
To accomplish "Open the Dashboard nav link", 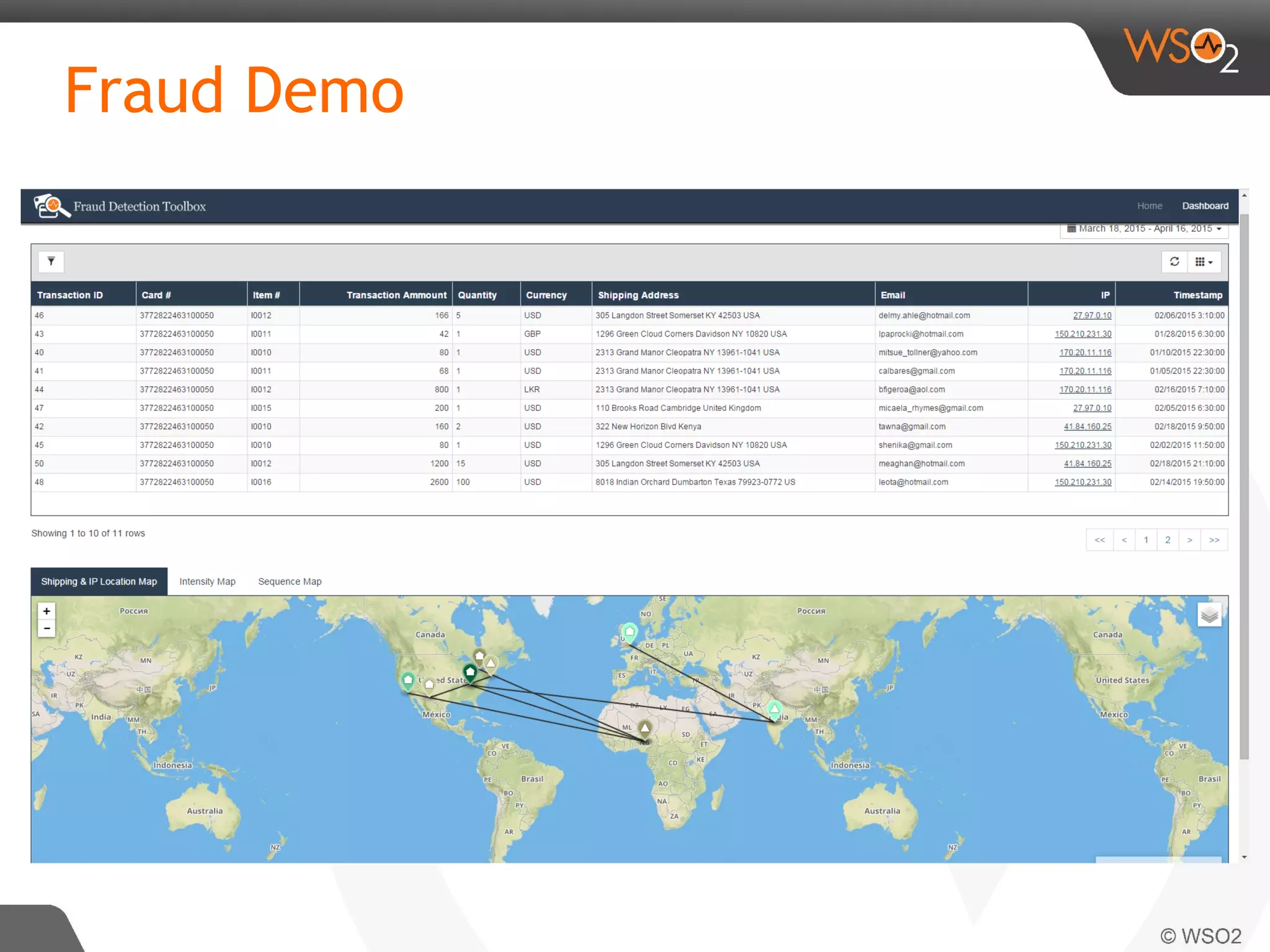I will pos(1205,206).
